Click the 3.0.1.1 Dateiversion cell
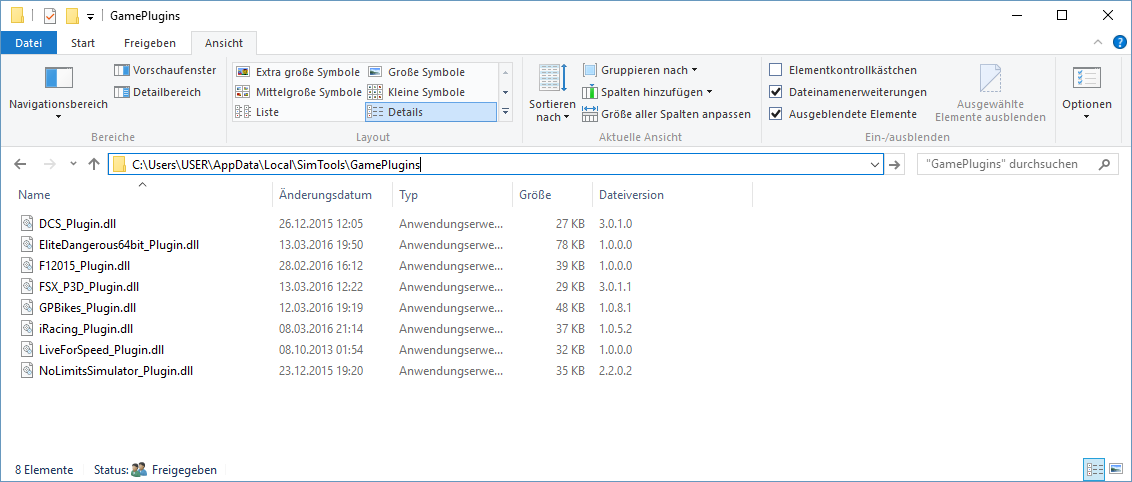 click(x=616, y=286)
